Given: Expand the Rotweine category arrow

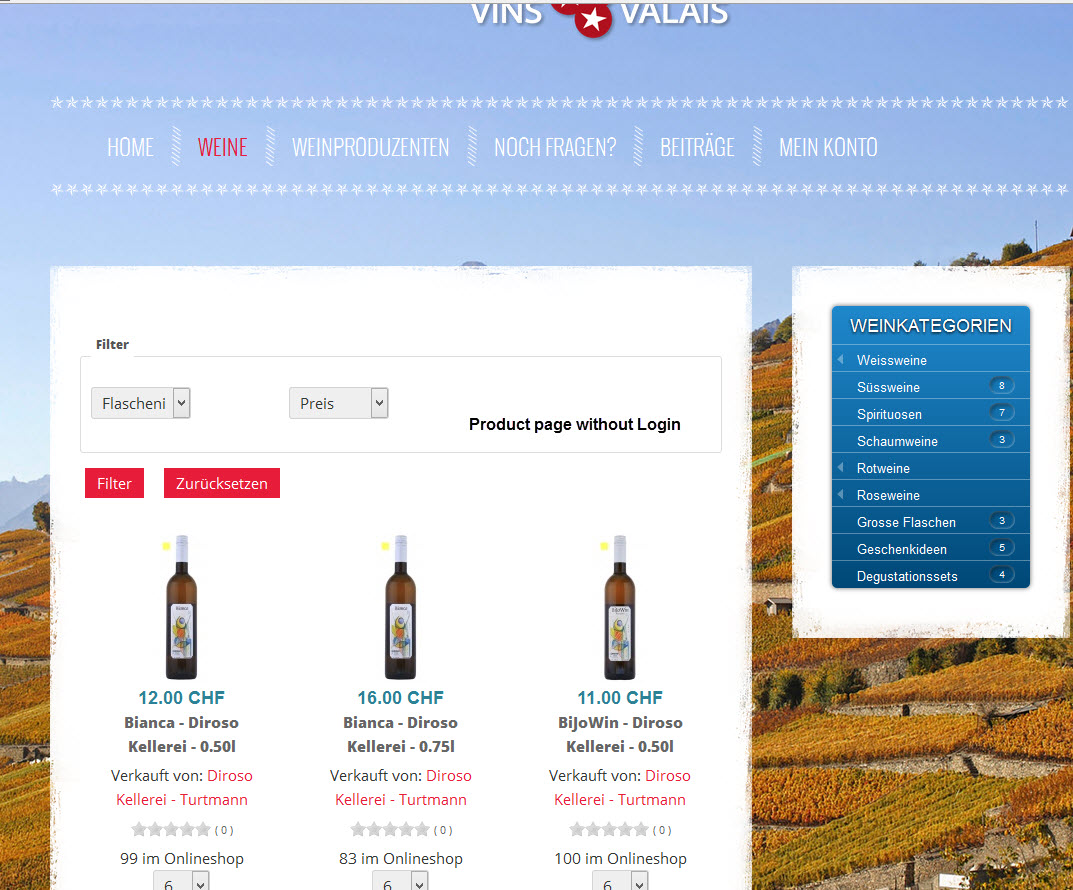Looking at the screenshot, I should pos(840,467).
